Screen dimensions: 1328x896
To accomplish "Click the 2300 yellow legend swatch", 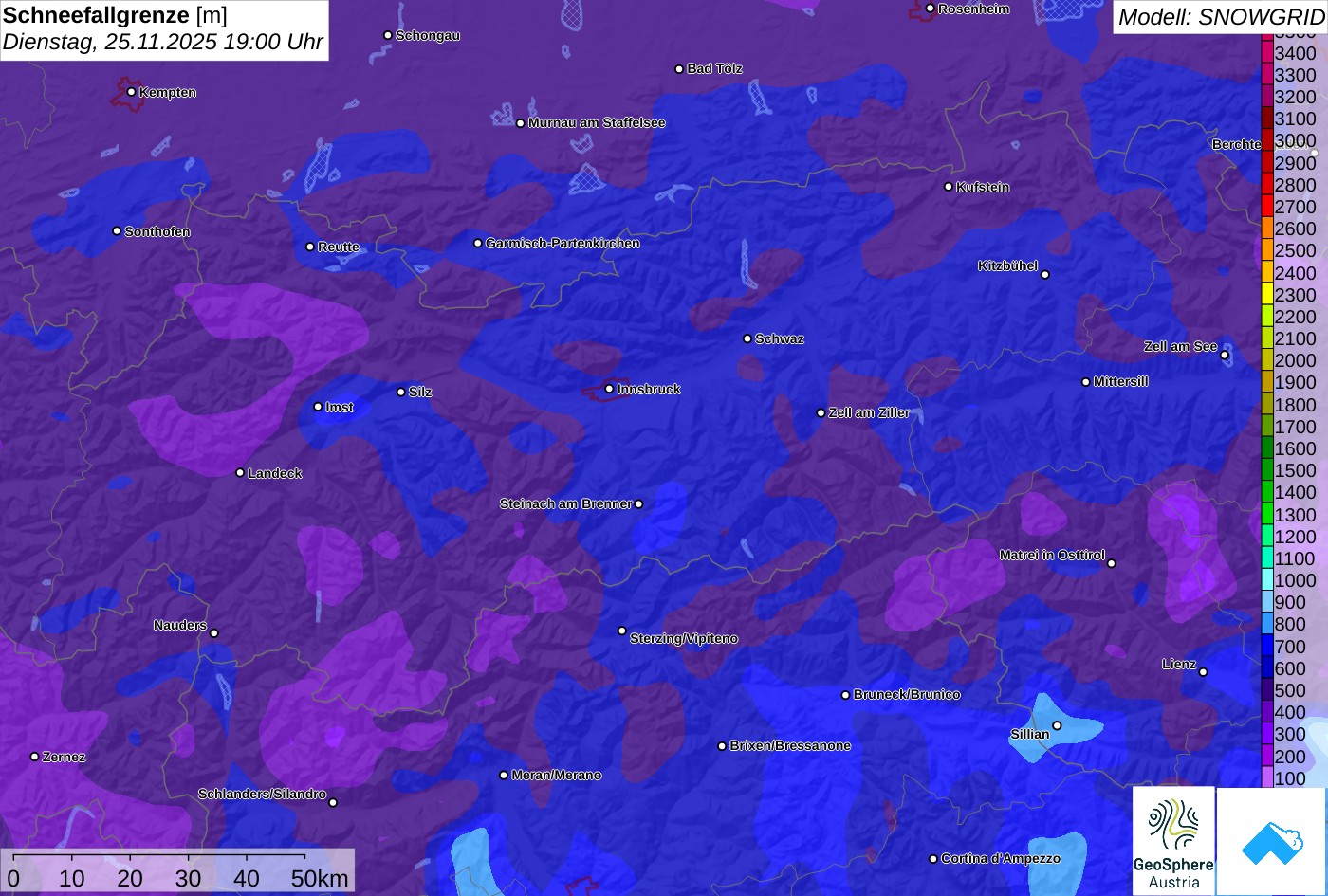I will (1267, 295).
